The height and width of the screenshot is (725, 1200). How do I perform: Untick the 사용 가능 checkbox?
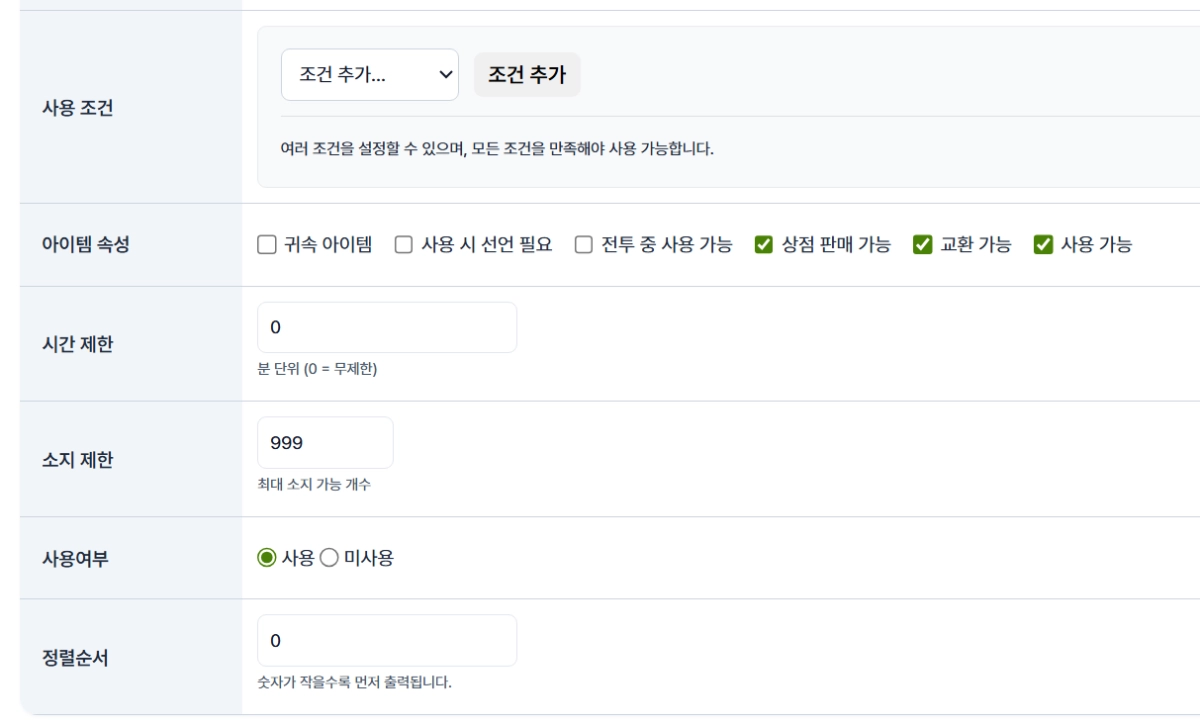[1044, 245]
